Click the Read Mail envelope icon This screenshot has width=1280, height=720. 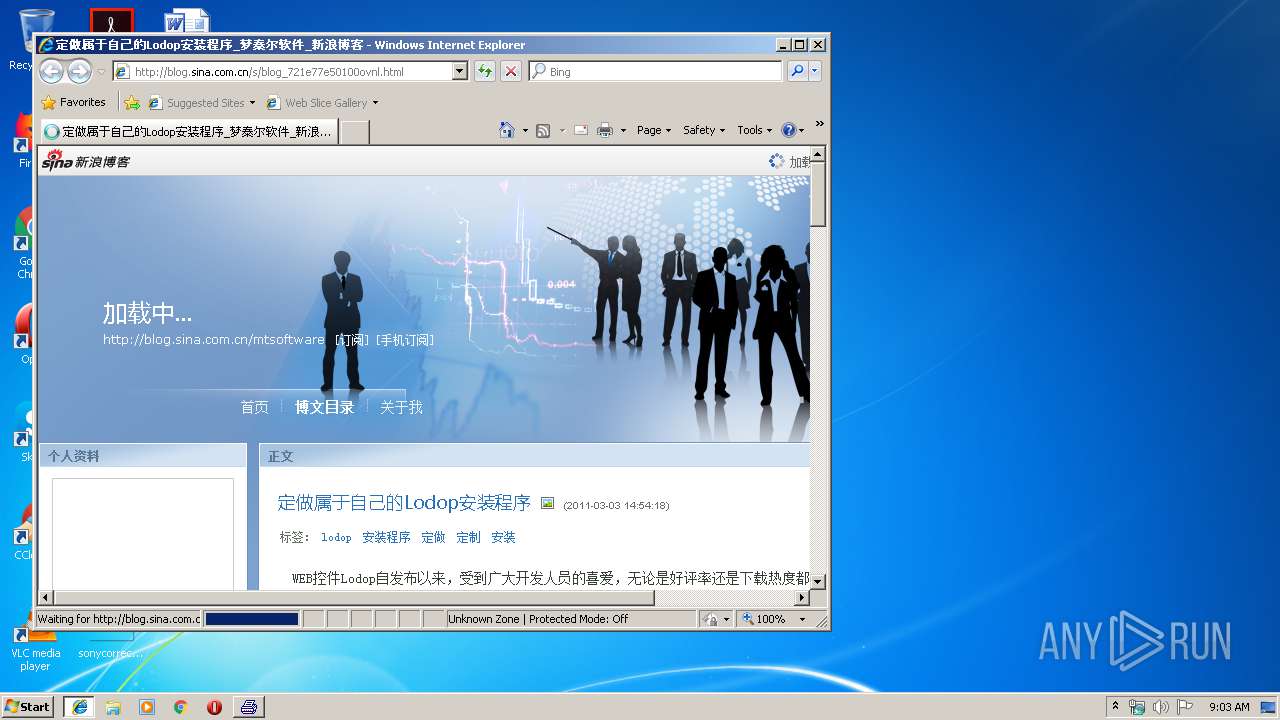(x=581, y=130)
